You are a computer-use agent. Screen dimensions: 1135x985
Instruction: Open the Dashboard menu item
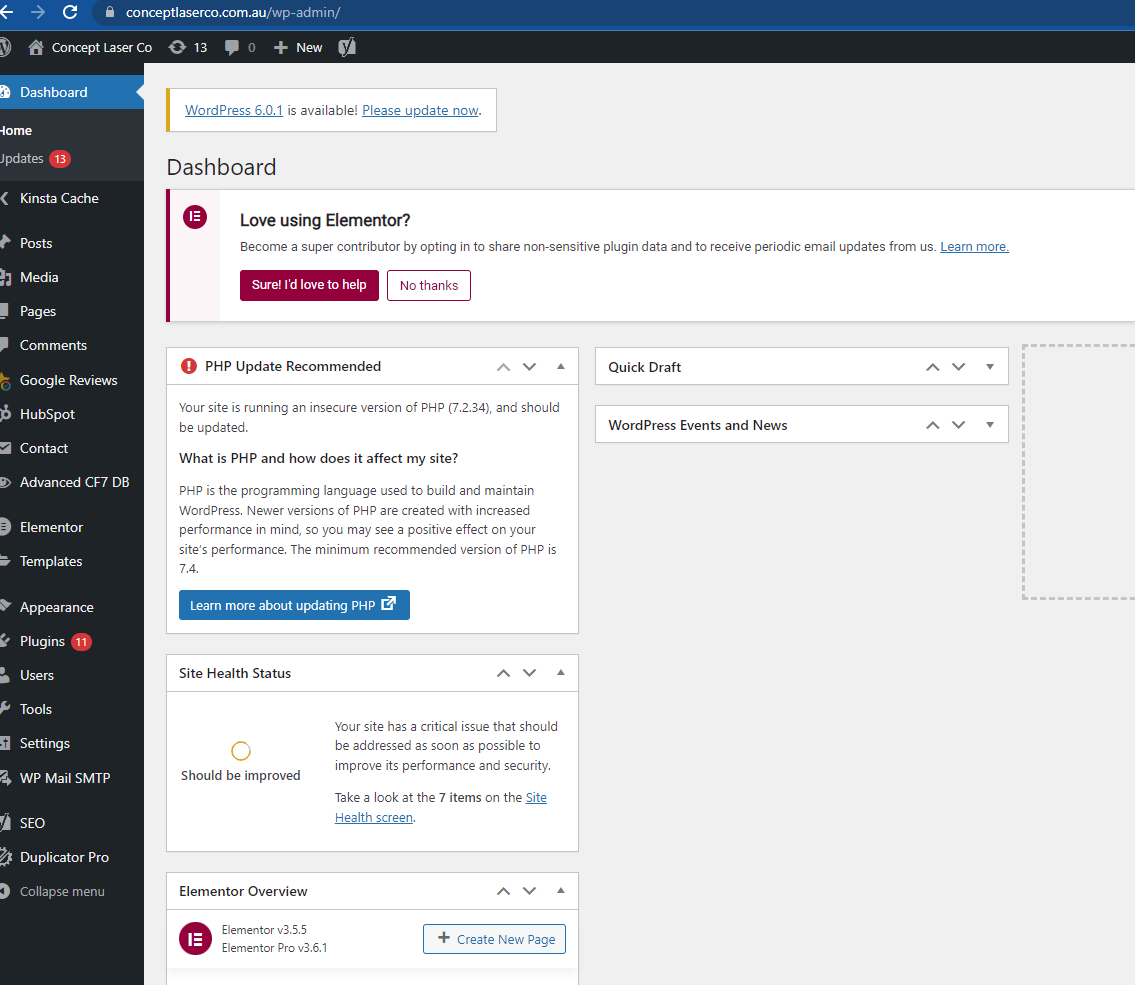[x=72, y=92]
